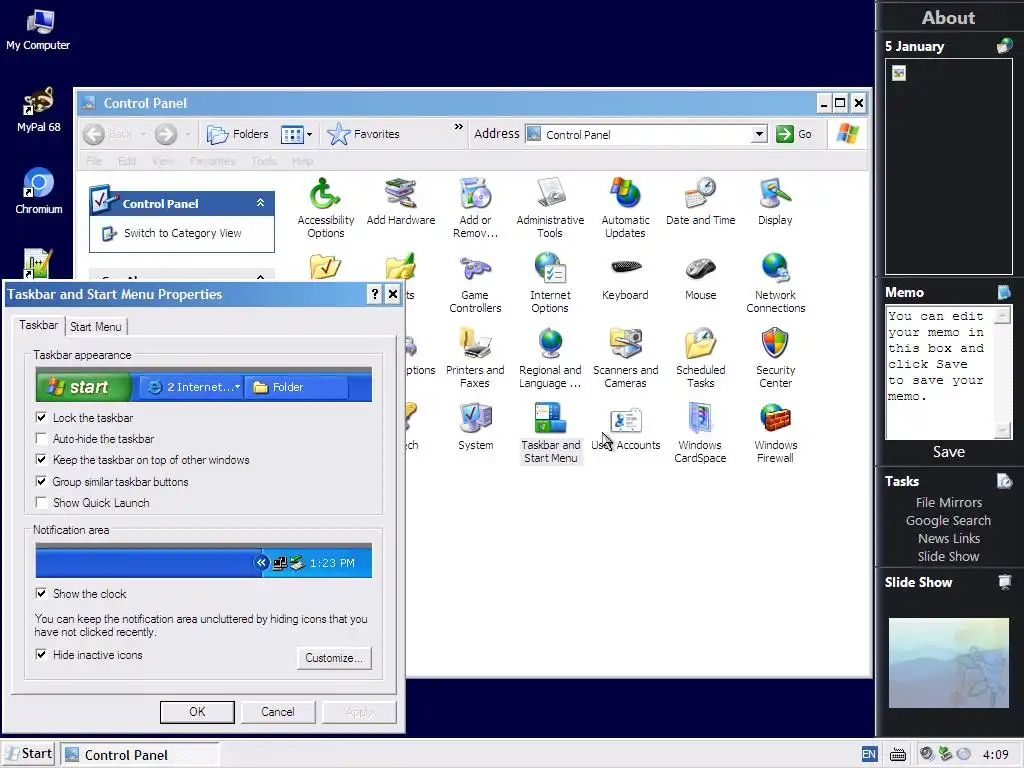1024x768 pixels.
Task: Open the Views button dropdown
Action: tap(309, 135)
